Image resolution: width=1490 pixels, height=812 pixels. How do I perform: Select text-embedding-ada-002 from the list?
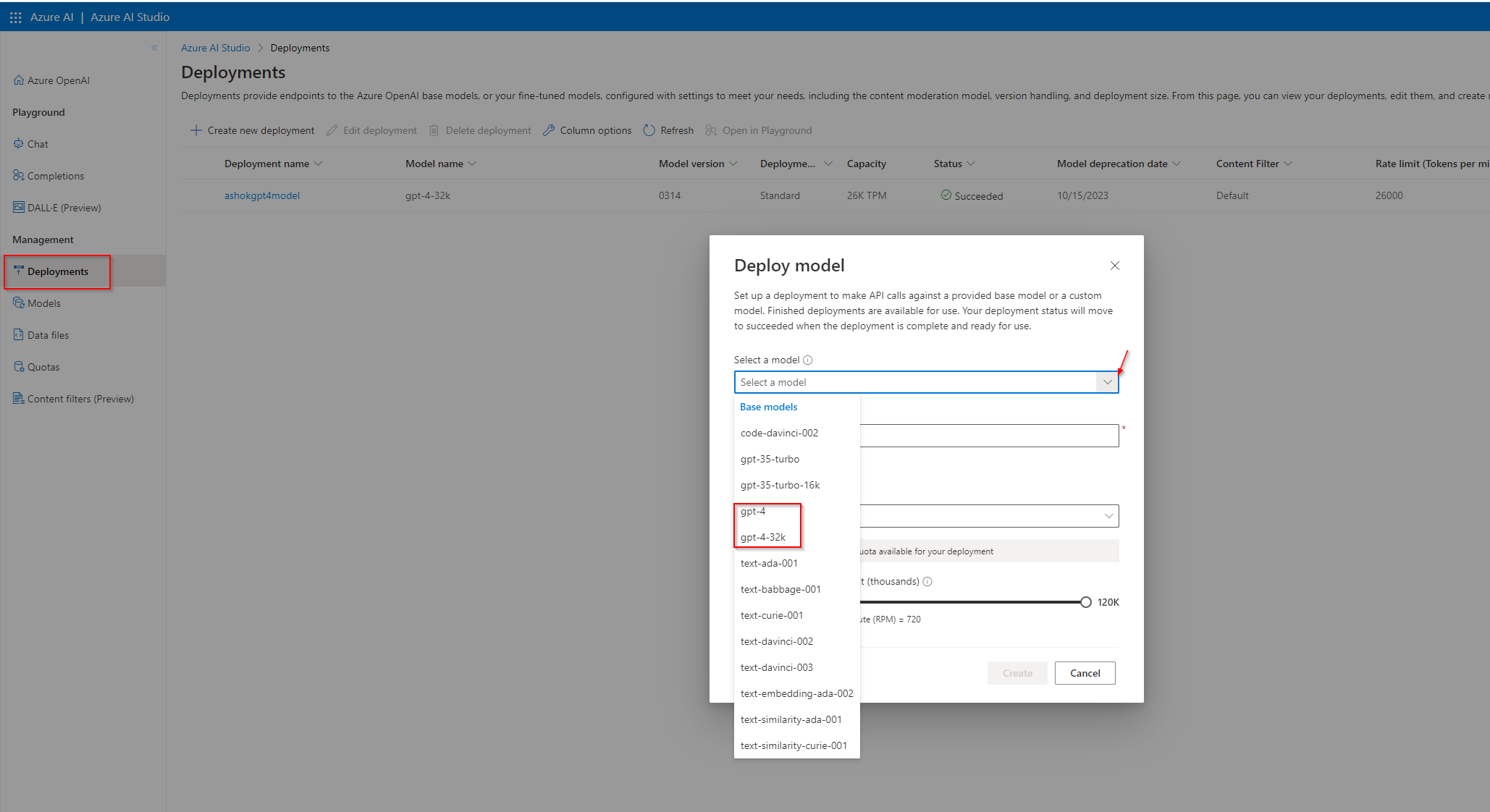coord(796,693)
